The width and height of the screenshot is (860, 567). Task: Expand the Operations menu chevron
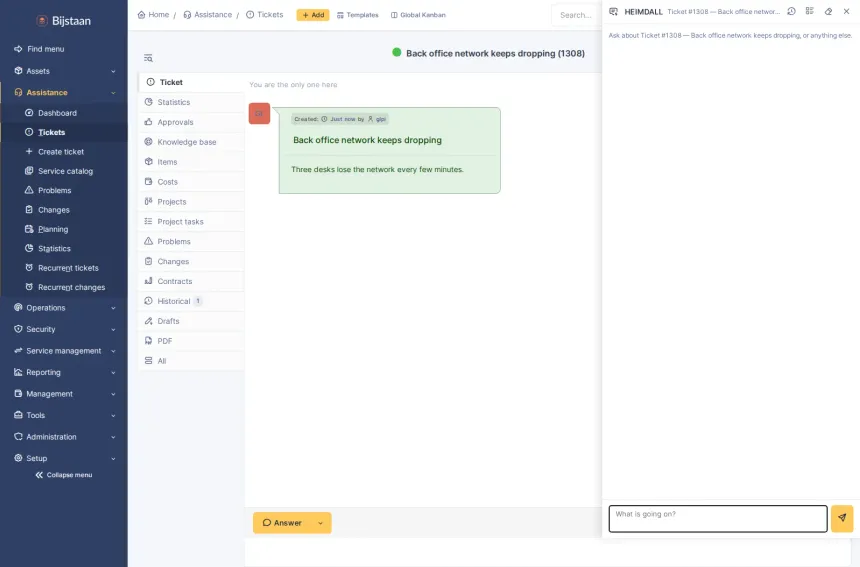113,308
